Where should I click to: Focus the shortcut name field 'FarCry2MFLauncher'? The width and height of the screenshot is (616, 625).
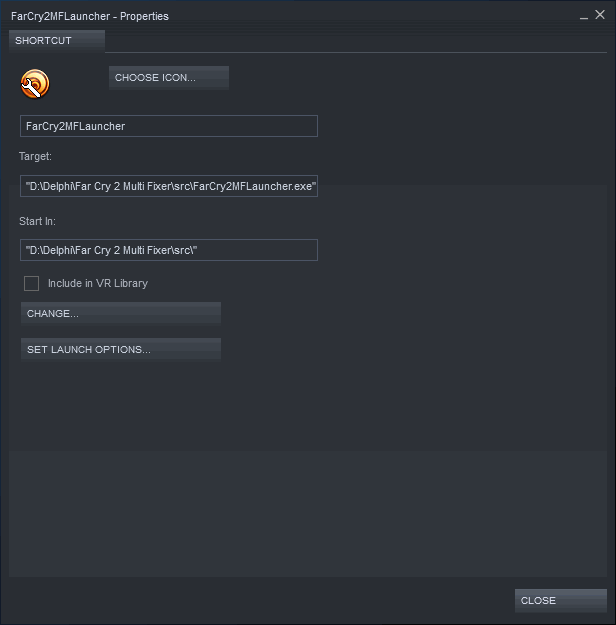[168, 126]
